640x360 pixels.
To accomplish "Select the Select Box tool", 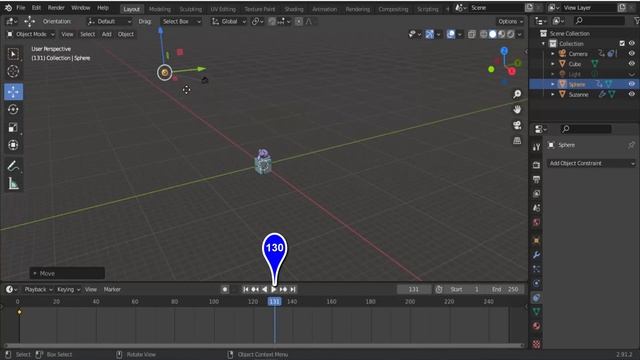I will [x=13, y=54].
